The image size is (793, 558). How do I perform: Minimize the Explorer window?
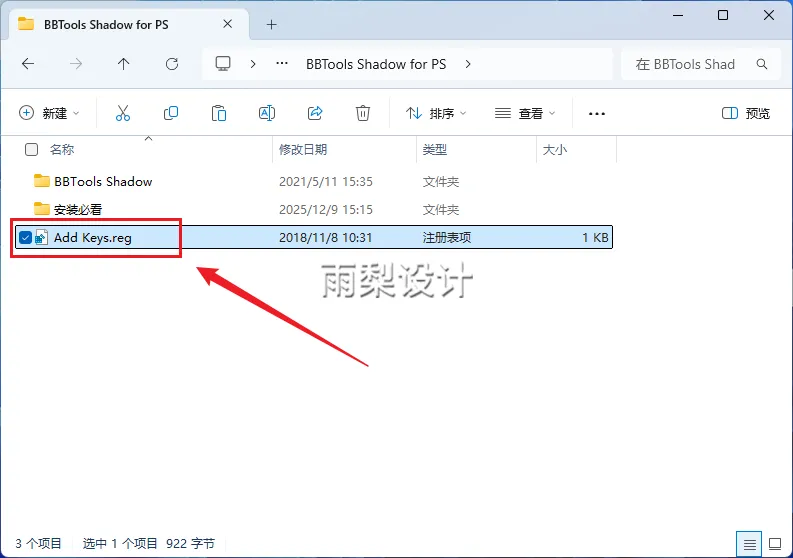(678, 15)
